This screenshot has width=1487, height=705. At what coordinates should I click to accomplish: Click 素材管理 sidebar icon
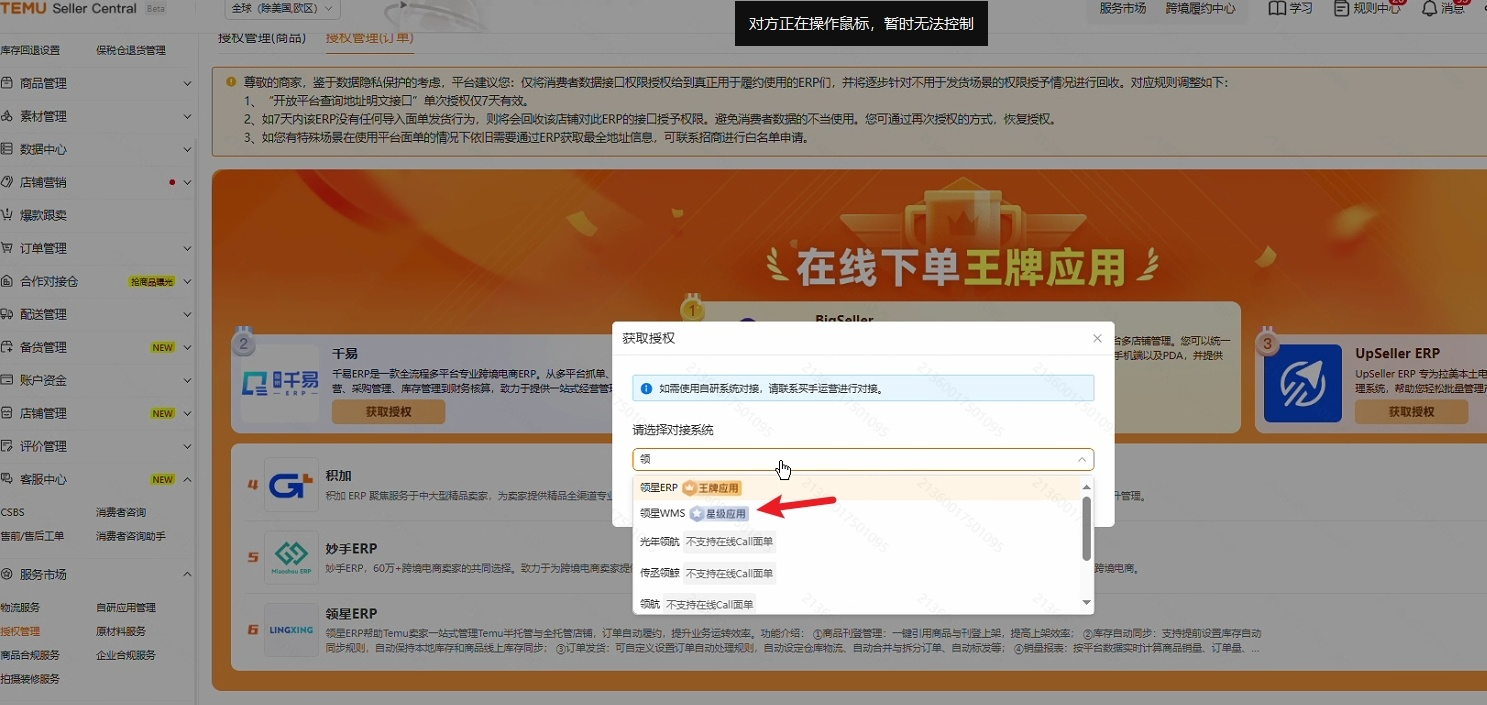click(x=7, y=116)
